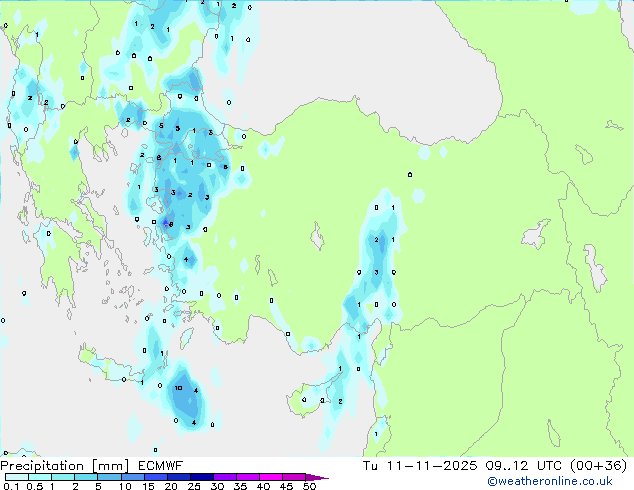Pick the 5–10 mm legend color box
The width and height of the screenshot is (634, 490).
(109, 477)
